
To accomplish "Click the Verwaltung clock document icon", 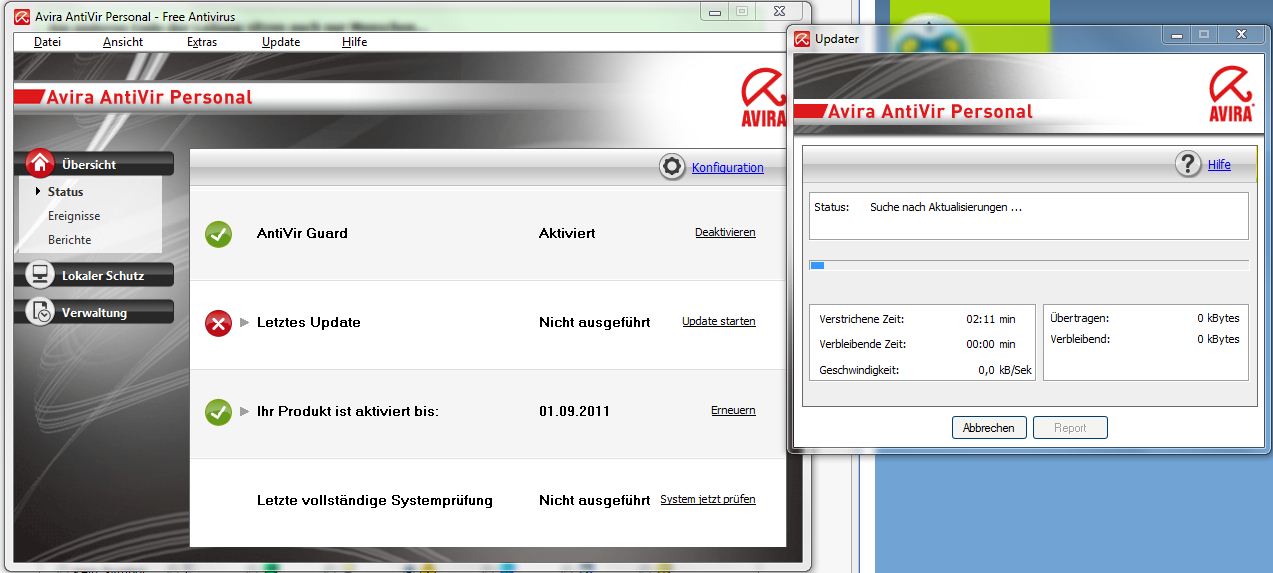I will coord(39,312).
